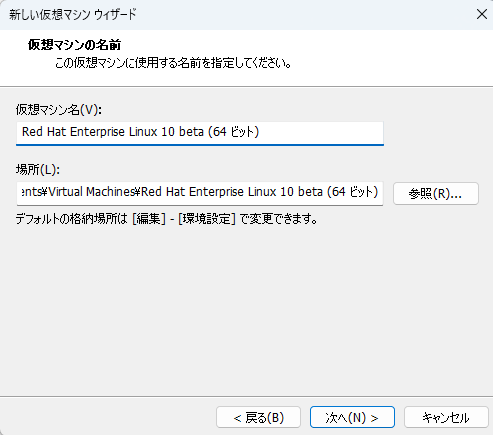Focus the 場所 path text field

(200, 193)
